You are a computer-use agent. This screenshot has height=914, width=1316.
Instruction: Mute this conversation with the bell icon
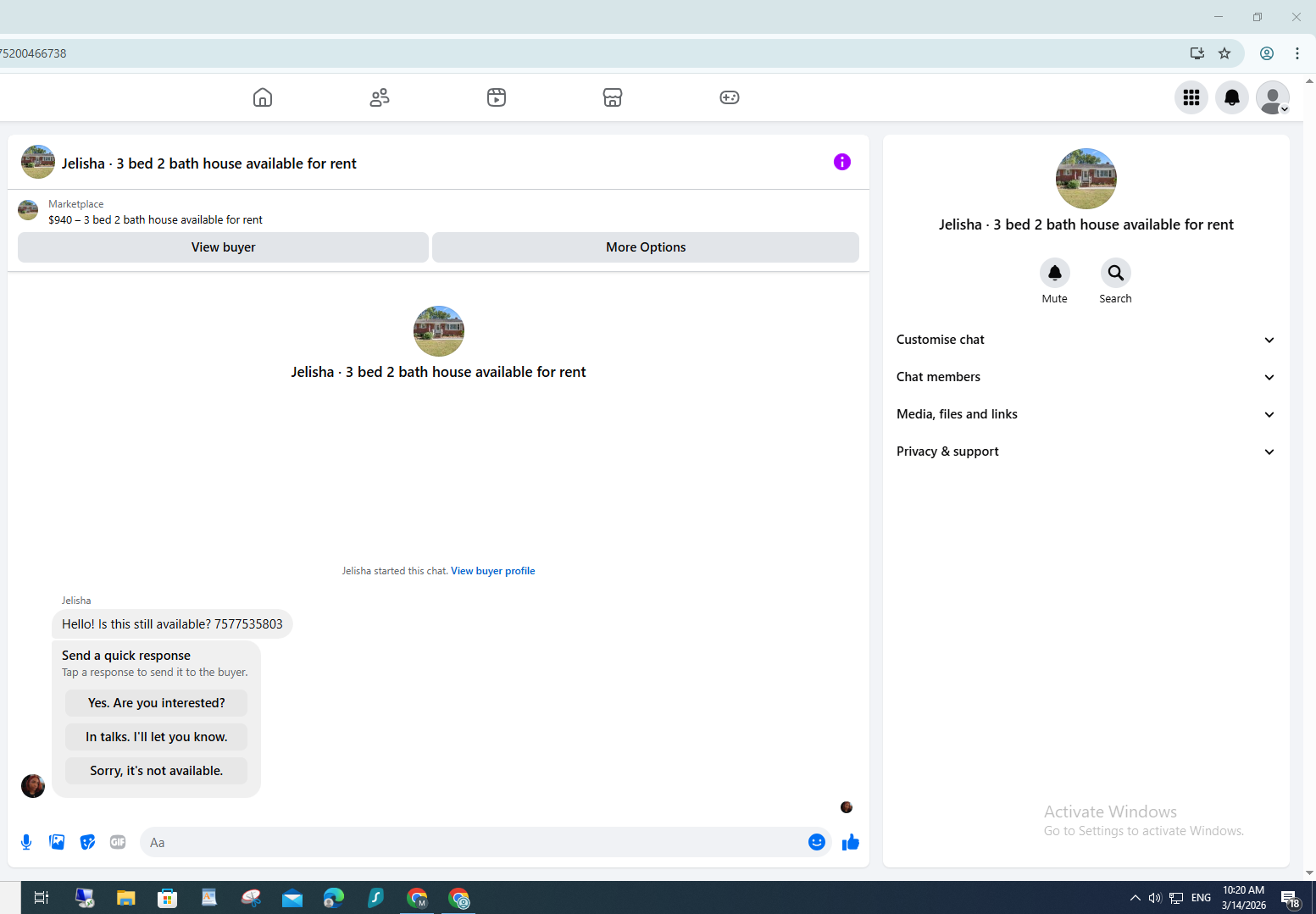point(1055,273)
